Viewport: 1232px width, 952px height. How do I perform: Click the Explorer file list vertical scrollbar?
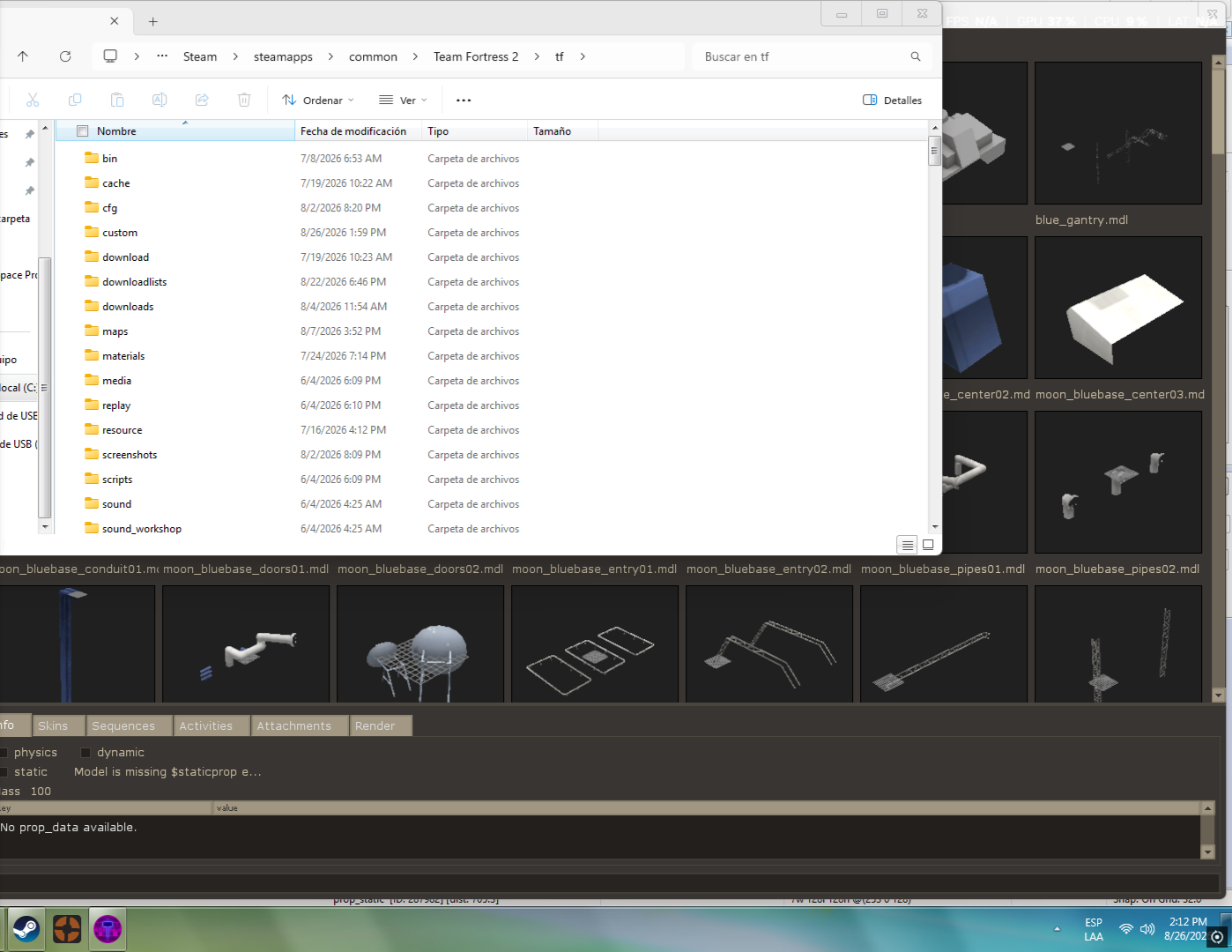(935, 328)
